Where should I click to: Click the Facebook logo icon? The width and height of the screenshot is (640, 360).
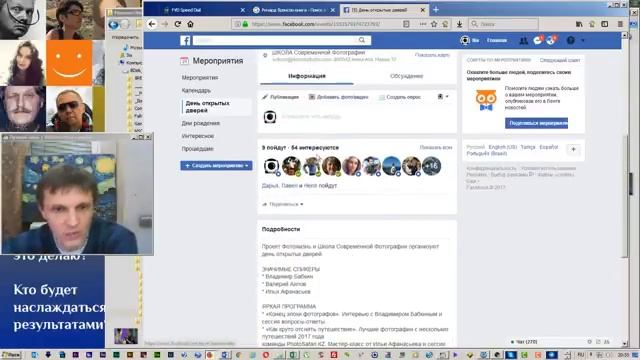tap(185, 40)
